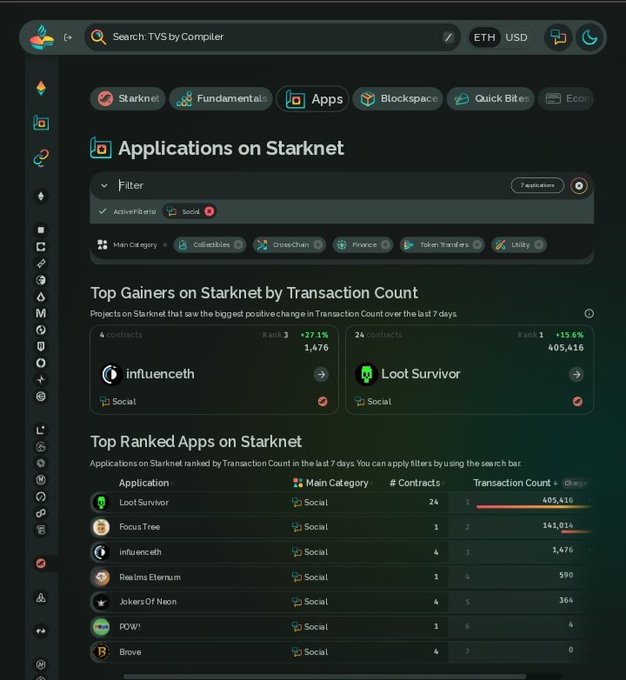Open the Focus Tree table row
Screen dimensions: 626x680
coord(342,527)
